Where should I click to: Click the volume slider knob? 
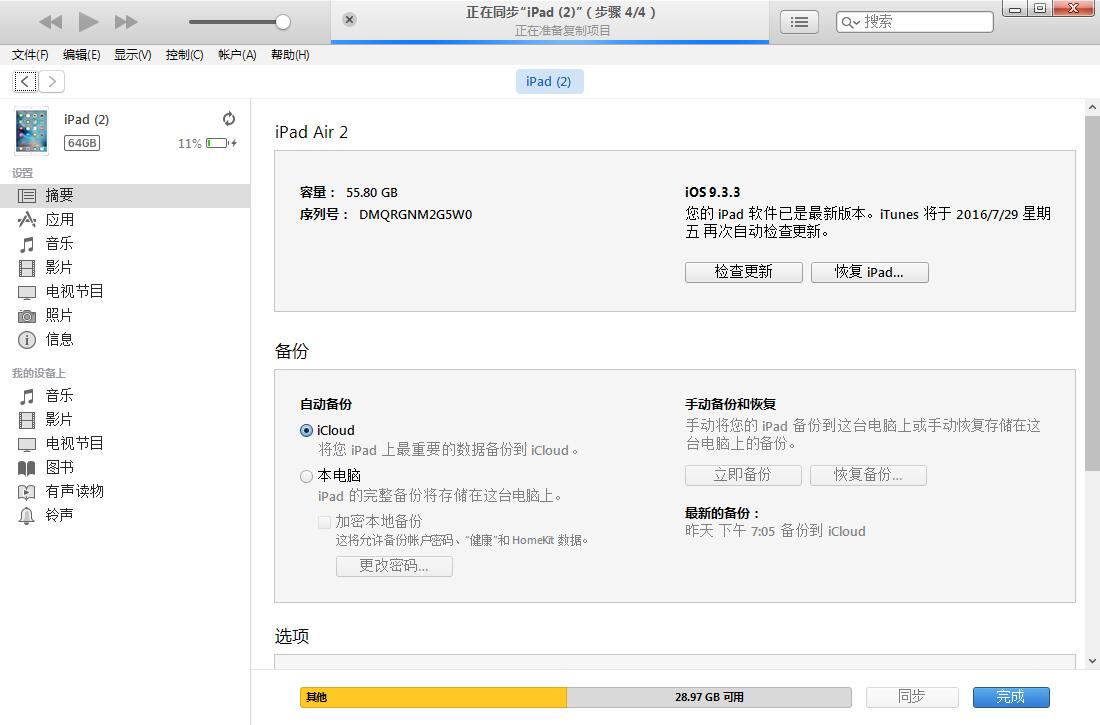[x=283, y=22]
